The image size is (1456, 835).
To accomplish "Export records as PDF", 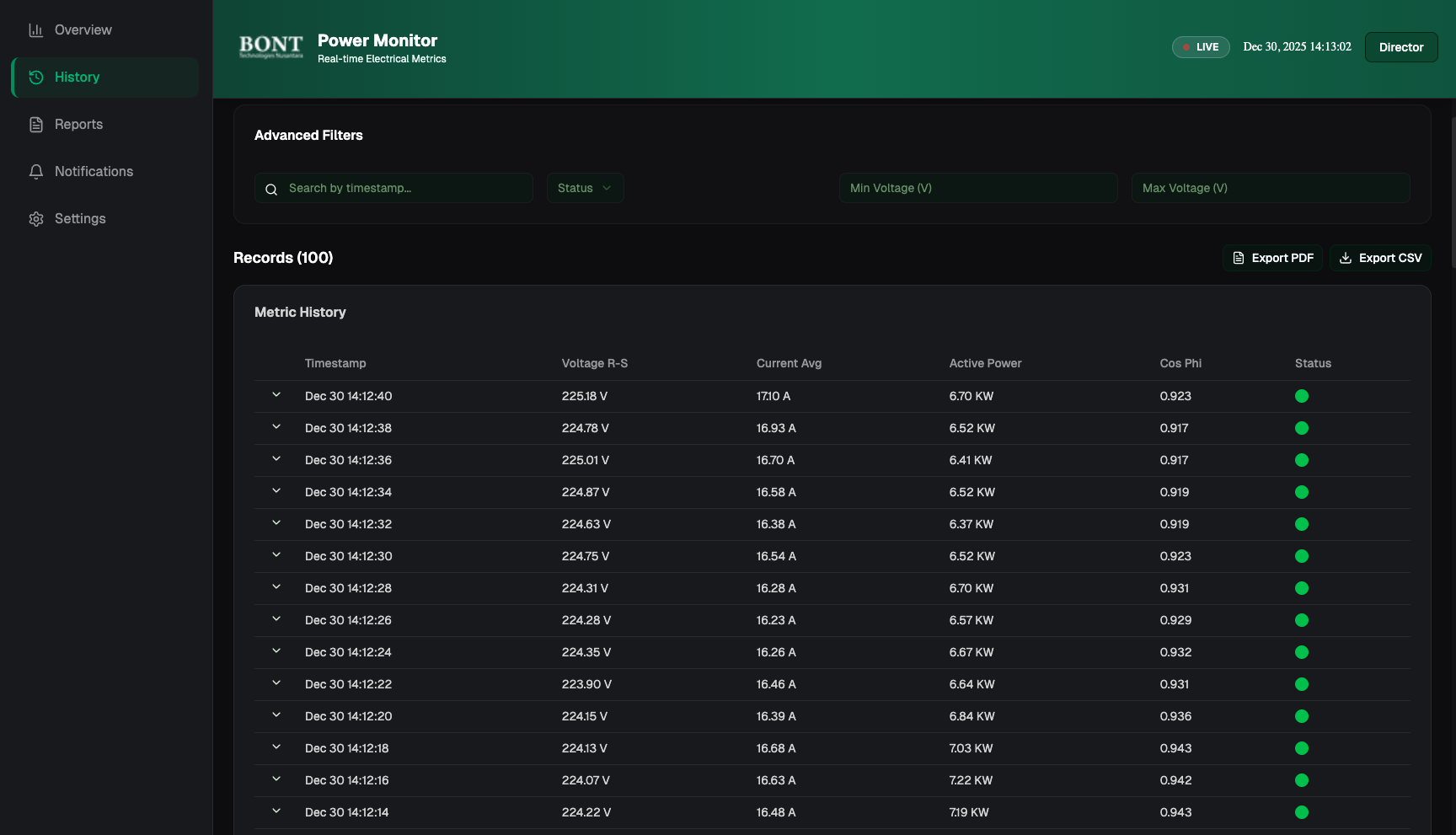I will coord(1272,258).
